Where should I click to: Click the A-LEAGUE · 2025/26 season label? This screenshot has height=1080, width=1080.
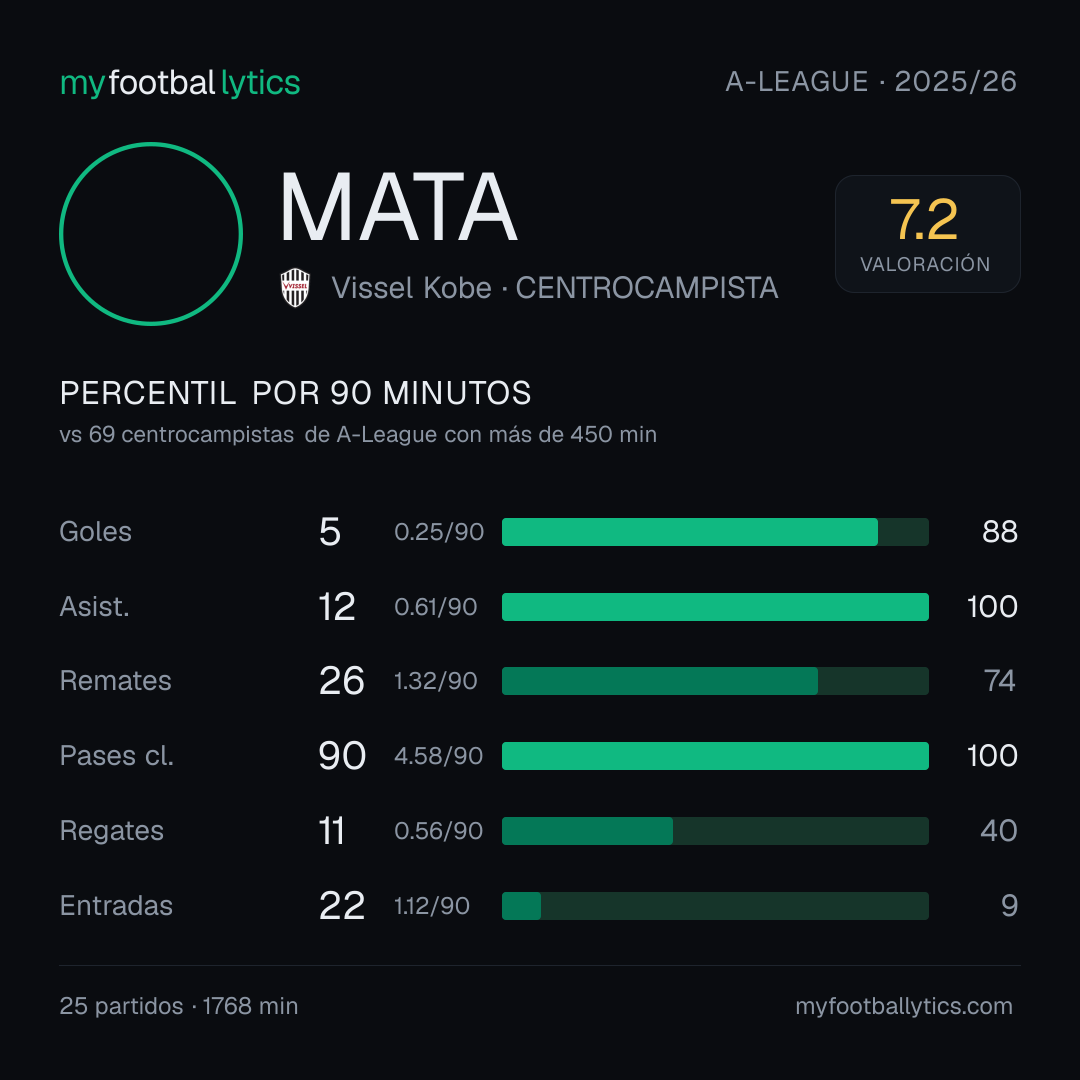click(871, 82)
